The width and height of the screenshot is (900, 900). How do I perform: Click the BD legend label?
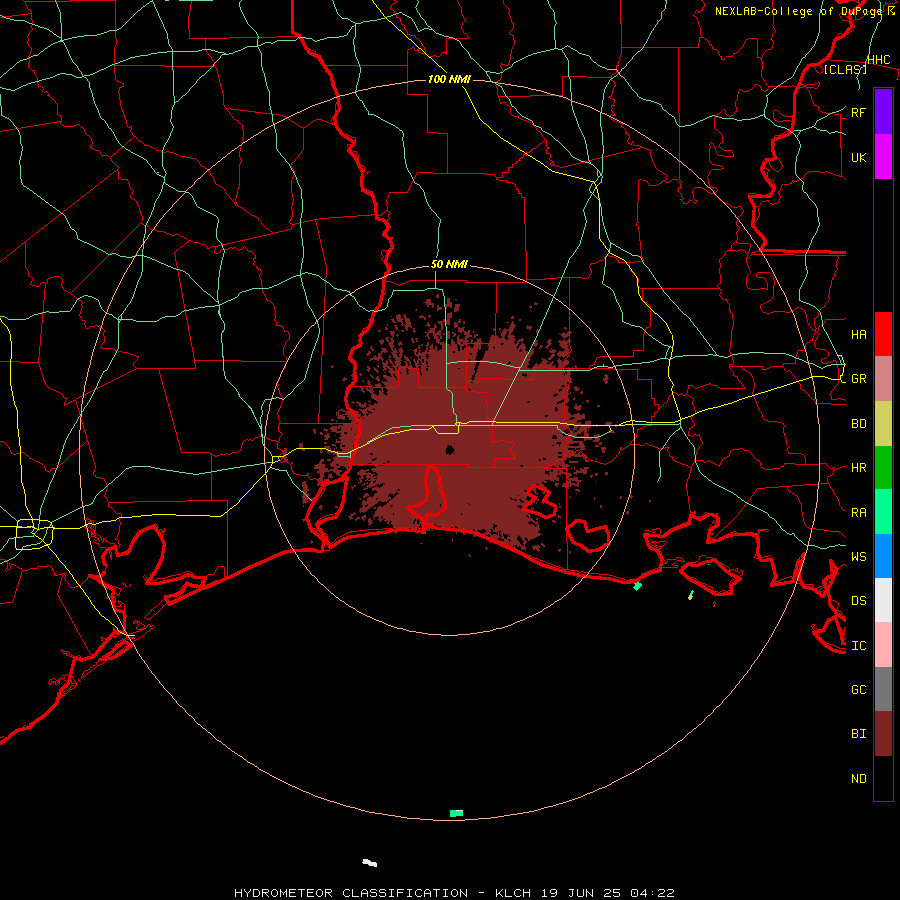(858, 424)
